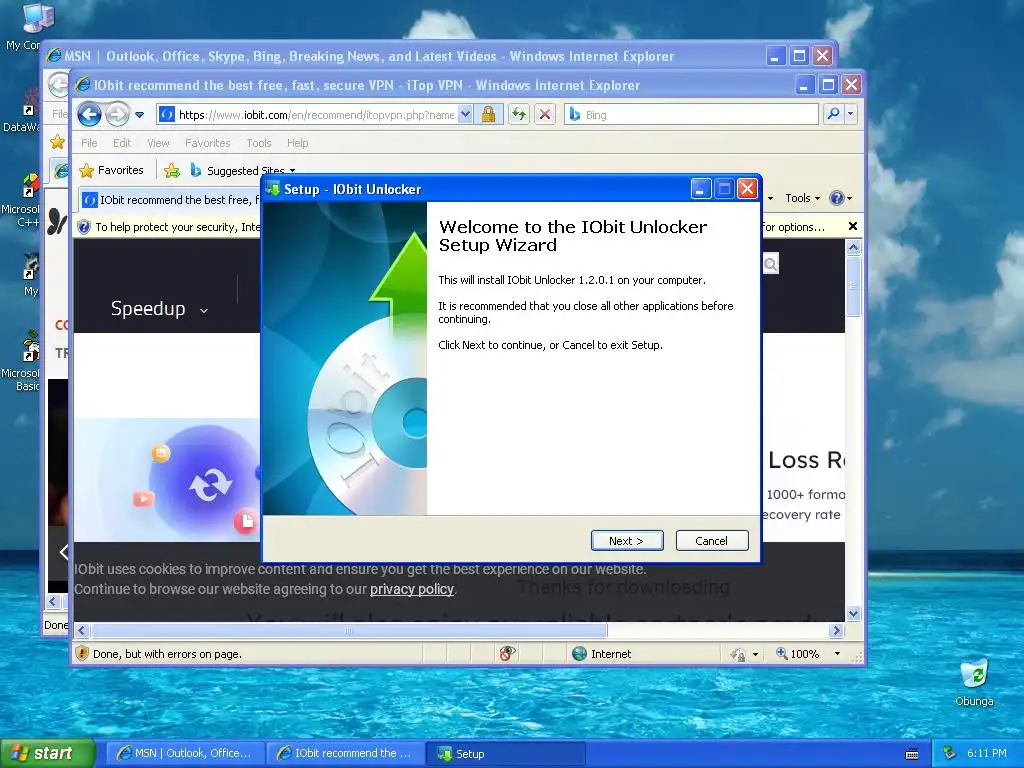Open the Help menu
Image resolution: width=1024 pixels, height=768 pixels.
(298, 143)
